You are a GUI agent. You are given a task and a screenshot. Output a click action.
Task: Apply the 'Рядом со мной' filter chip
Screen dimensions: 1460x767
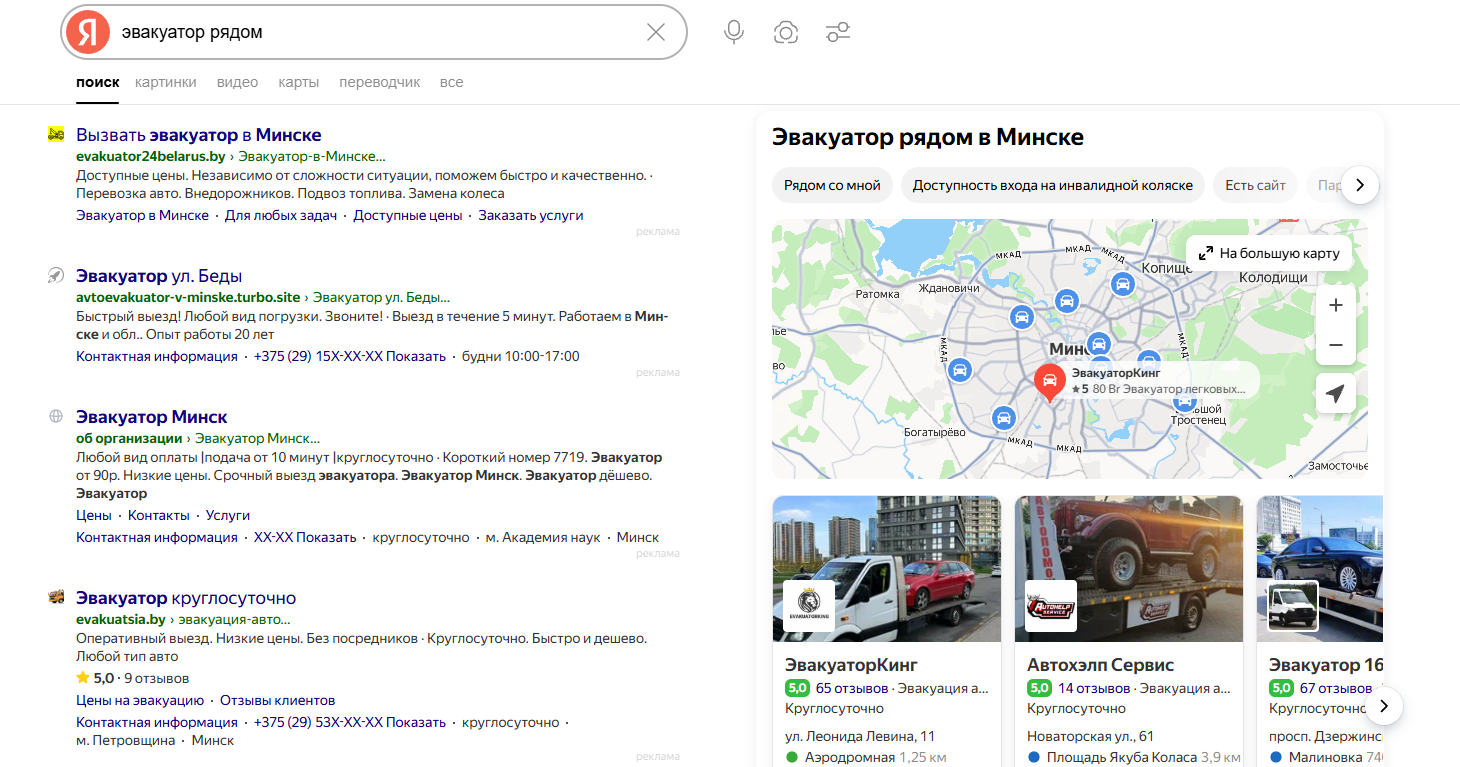832,185
